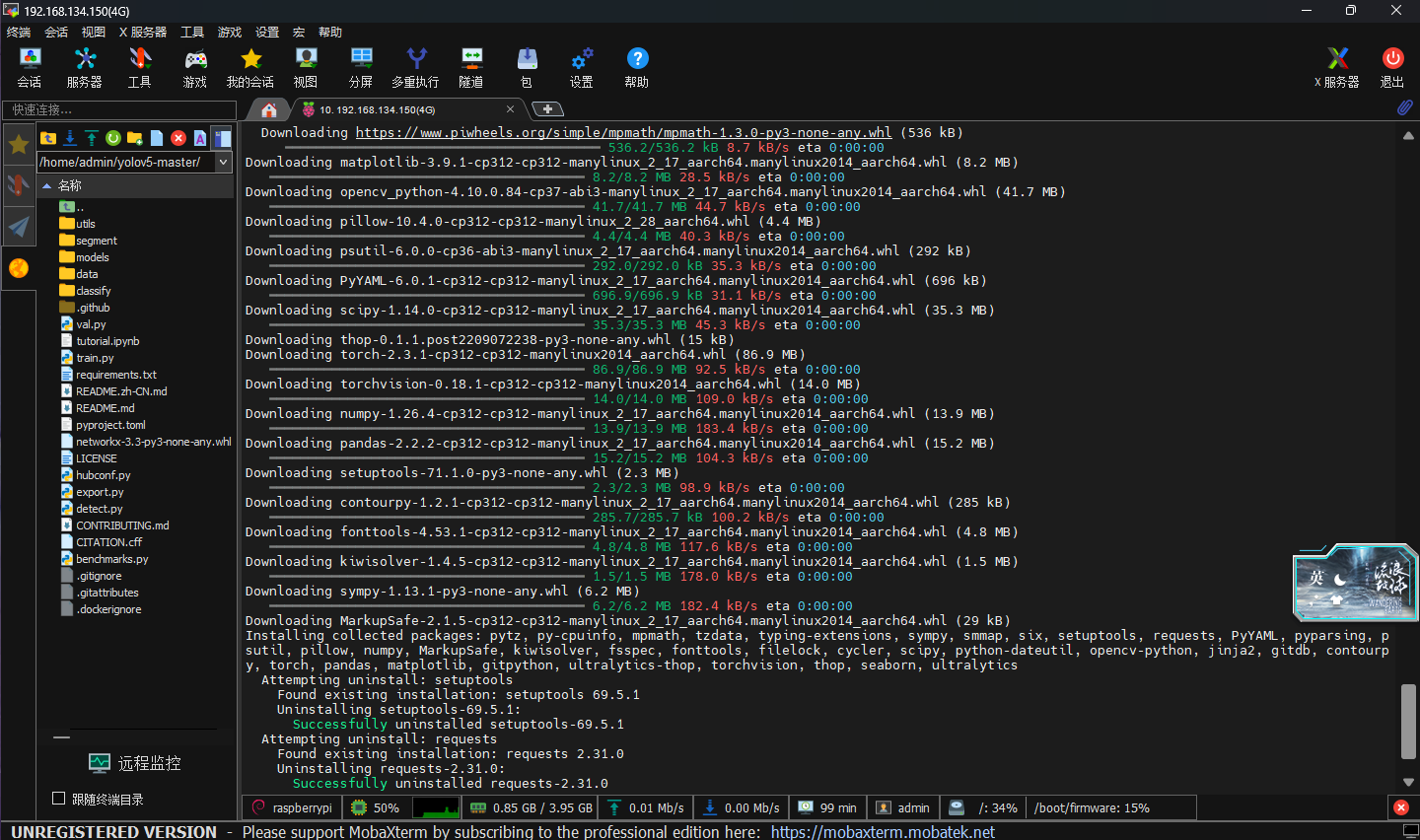Screen dimensions: 1420x840
Task: Open the 会话 (Session) toolbar button
Action: [30, 68]
